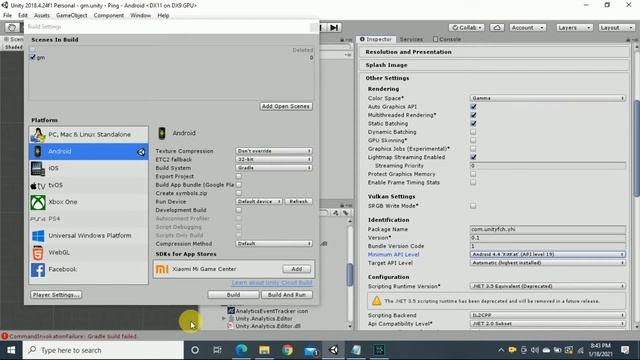640x360 pixels.
Task: Click Add Open Scenes button
Action: coord(286,106)
